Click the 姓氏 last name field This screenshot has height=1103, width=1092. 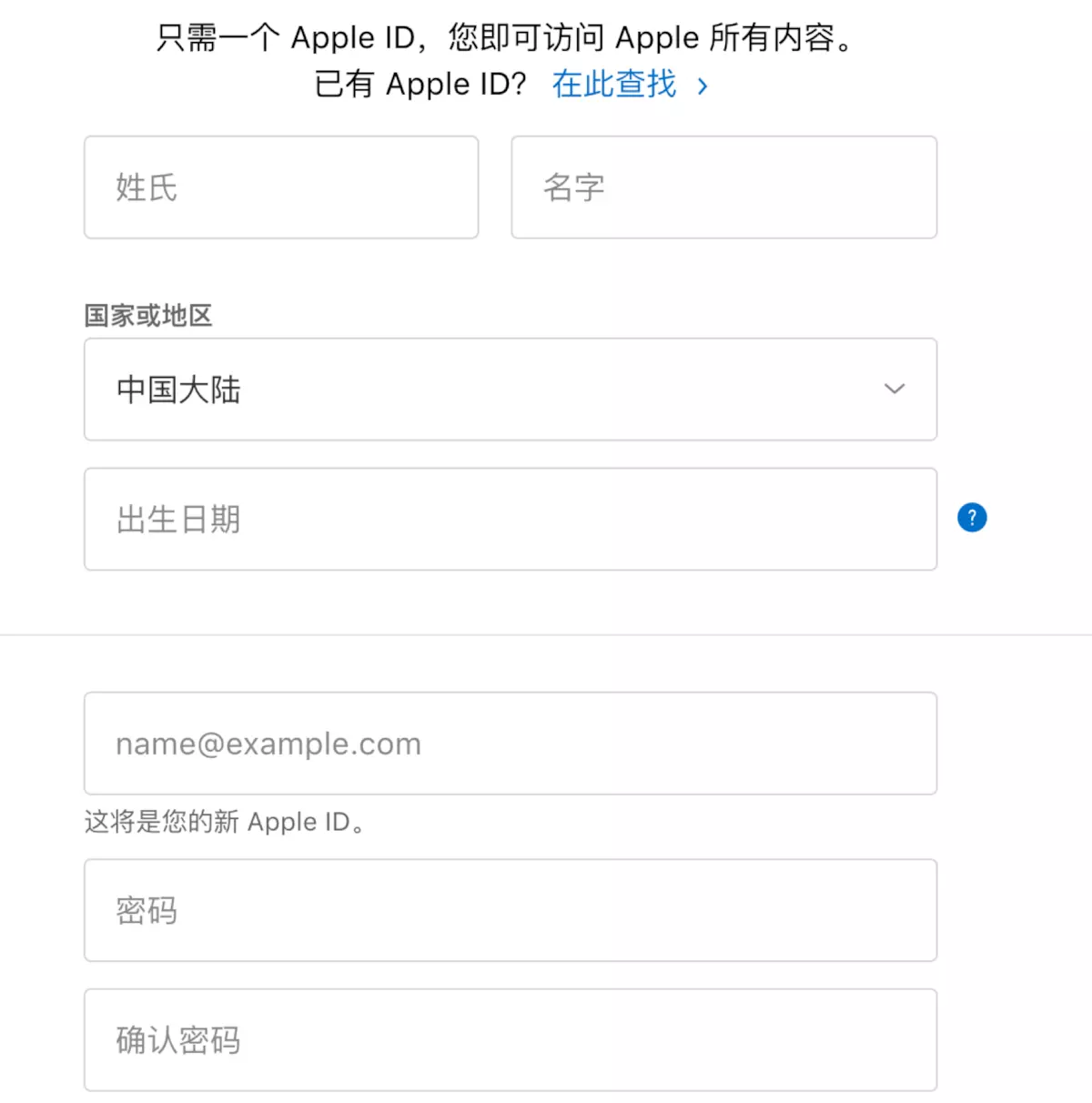(281, 187)
